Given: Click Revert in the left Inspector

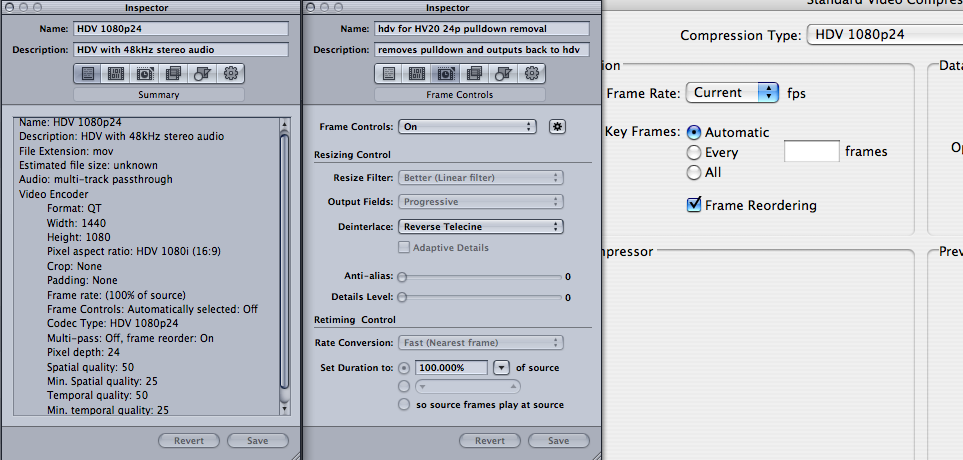Looking at the screenshot, I should tap(189, 441).
